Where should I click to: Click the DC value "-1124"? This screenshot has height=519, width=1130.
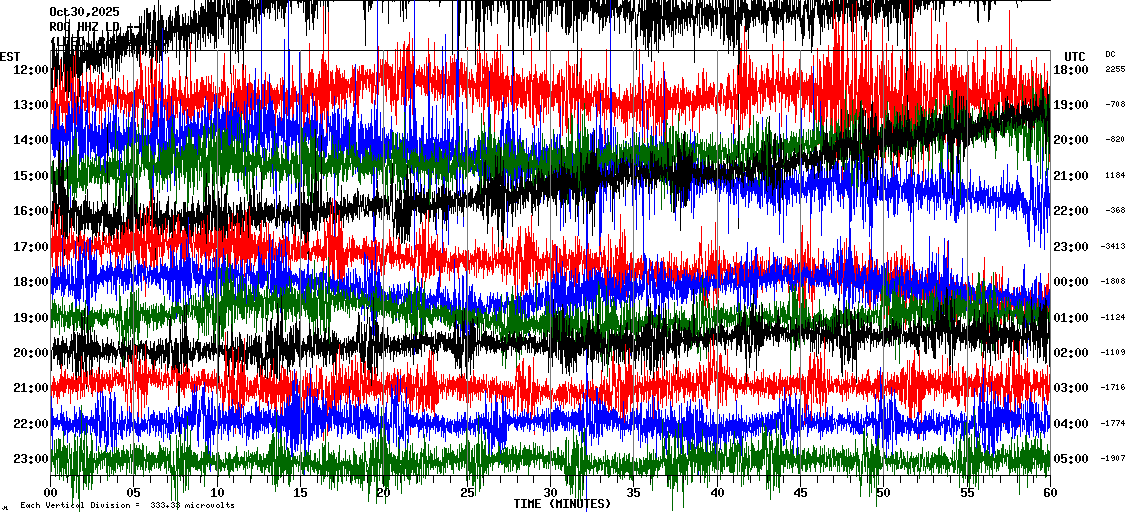1113,317
